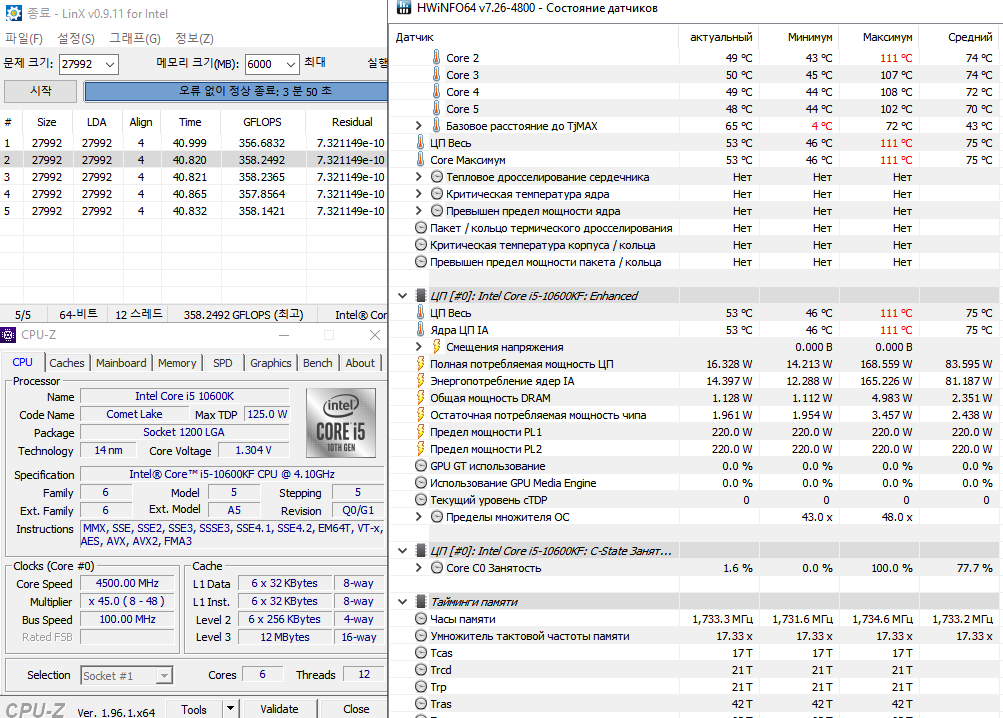The image size is (1003, 718).
Task: Open the memory size dropdown in LinX
Action: [x=291, y=65]
